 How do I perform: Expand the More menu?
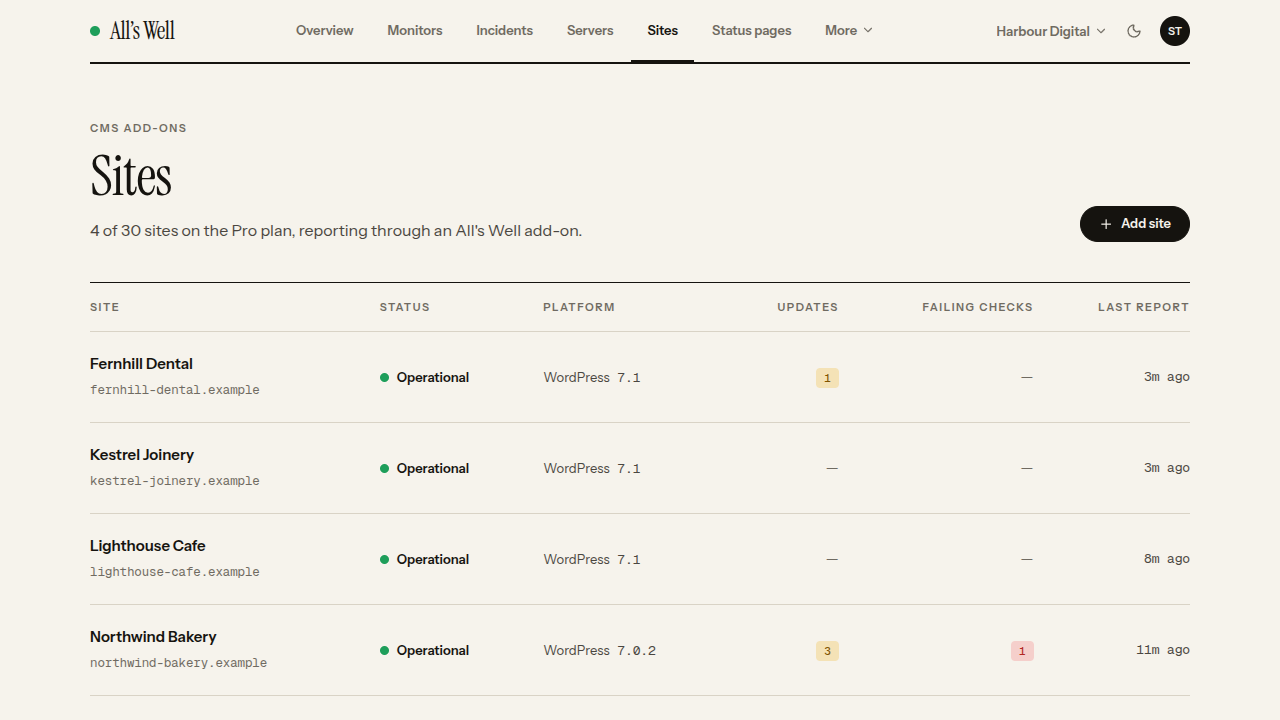tap(849, 31)
